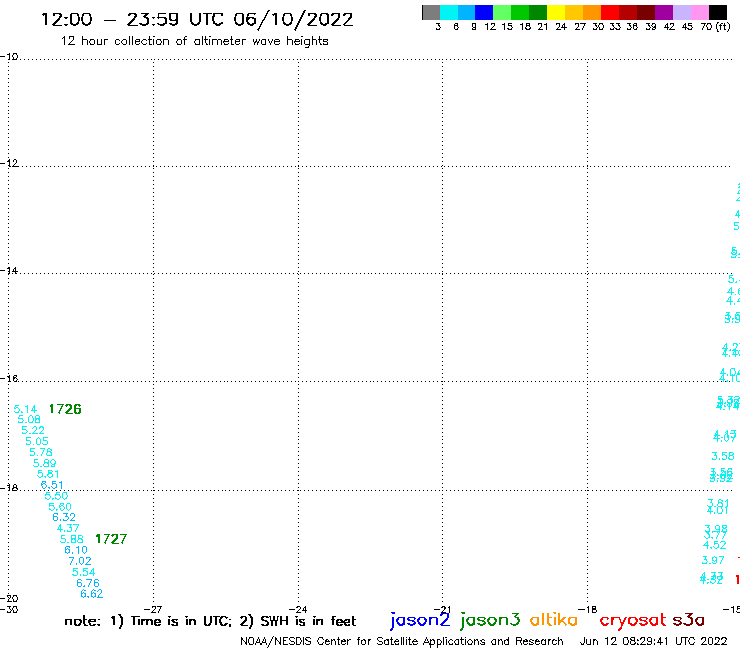This screenshot has height=650, width=740.
Task: Click the corner axis label '-30'
Action: pos(9,609)
